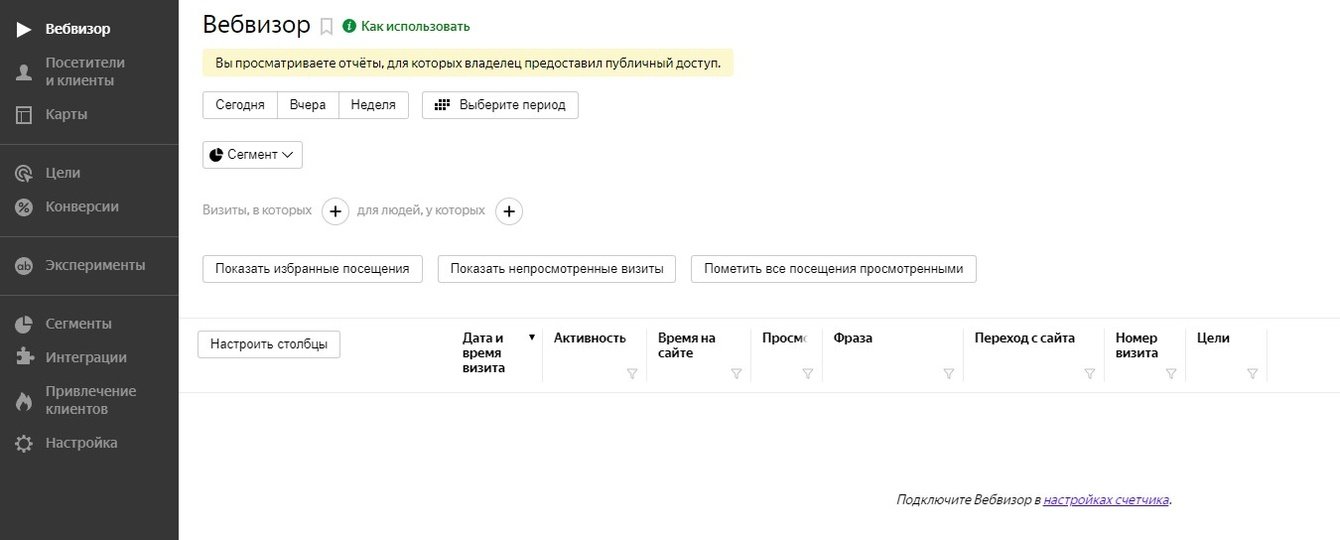Click Настроить столбцы button
The height and width of the screenshot is (540, 1340).
pyautogui.click(x=269, y=344)
